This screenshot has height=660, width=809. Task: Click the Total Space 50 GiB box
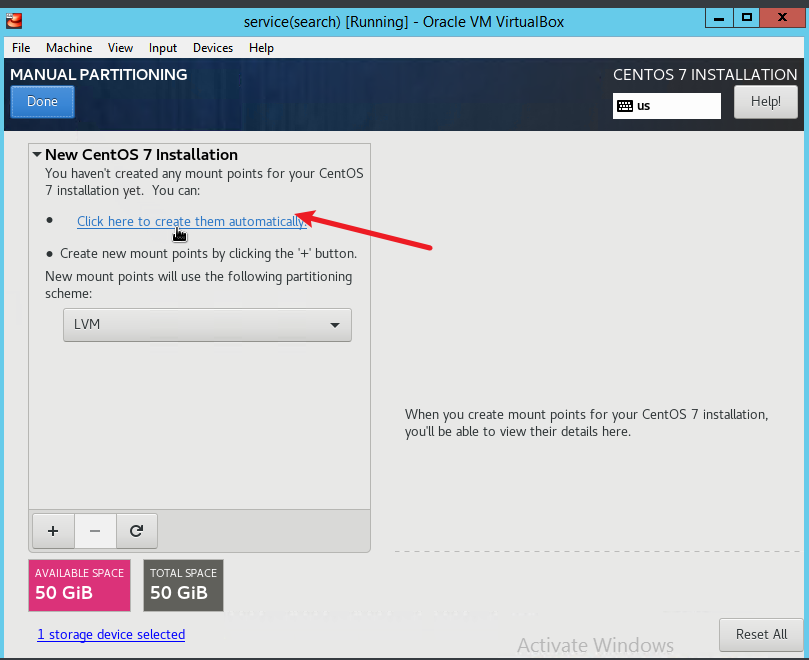click(x=183, y=585)
